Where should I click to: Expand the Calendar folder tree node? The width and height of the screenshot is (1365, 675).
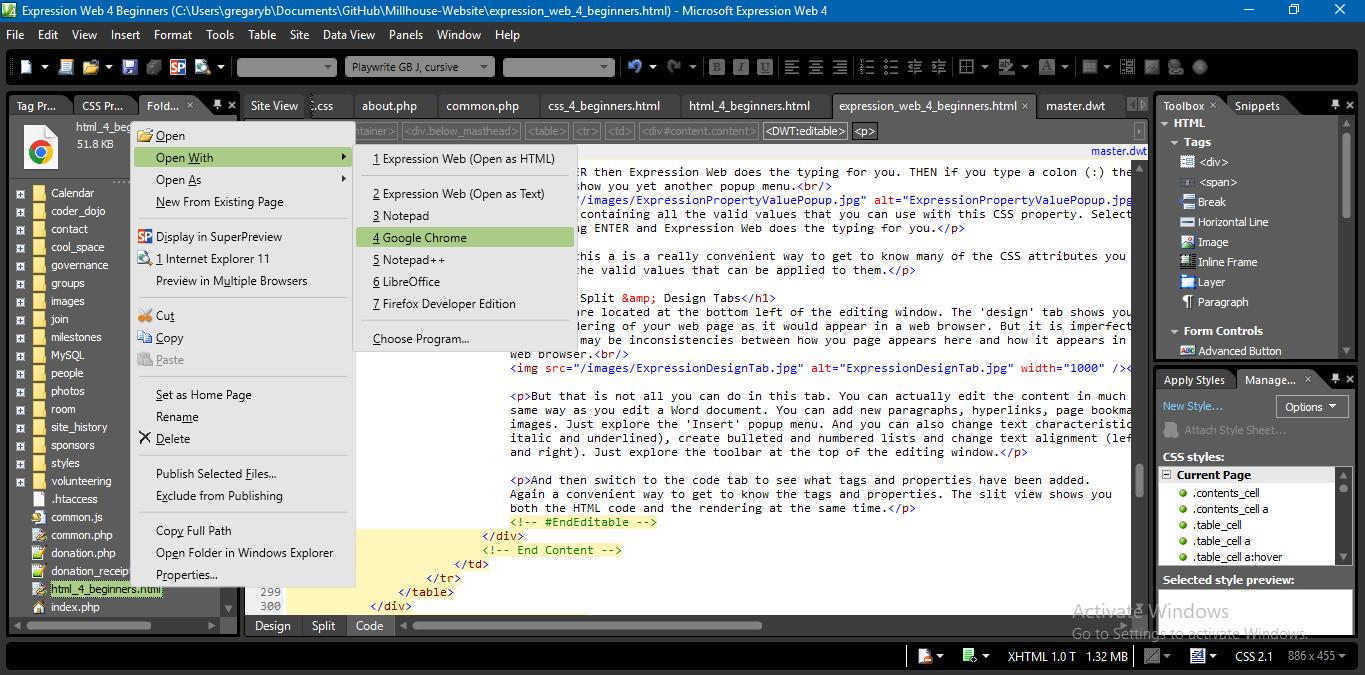20,193
